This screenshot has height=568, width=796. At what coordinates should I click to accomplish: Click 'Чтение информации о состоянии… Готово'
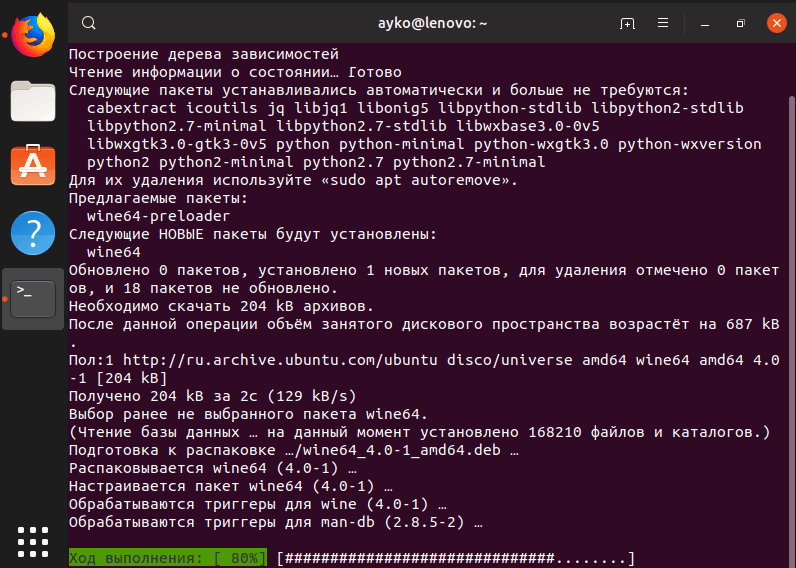coord(235,72)
